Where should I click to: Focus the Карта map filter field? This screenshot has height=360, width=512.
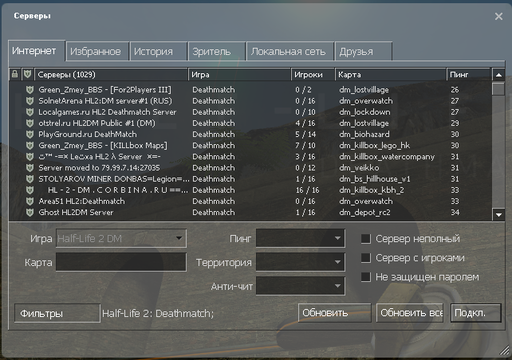tap(121, 262)
